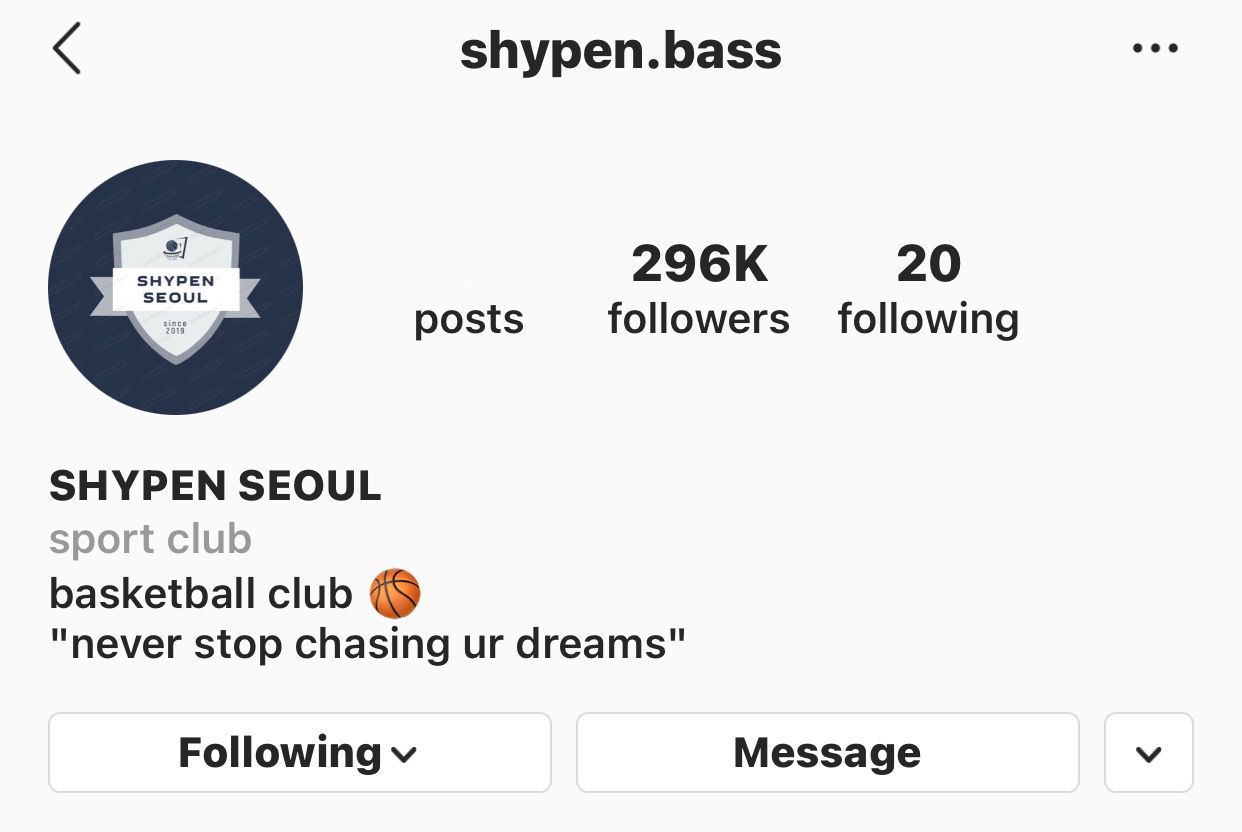Tap the SHYPEN SEOUL display name
Viewport: 1242px width, 832px height.
(x=215, y=486)
